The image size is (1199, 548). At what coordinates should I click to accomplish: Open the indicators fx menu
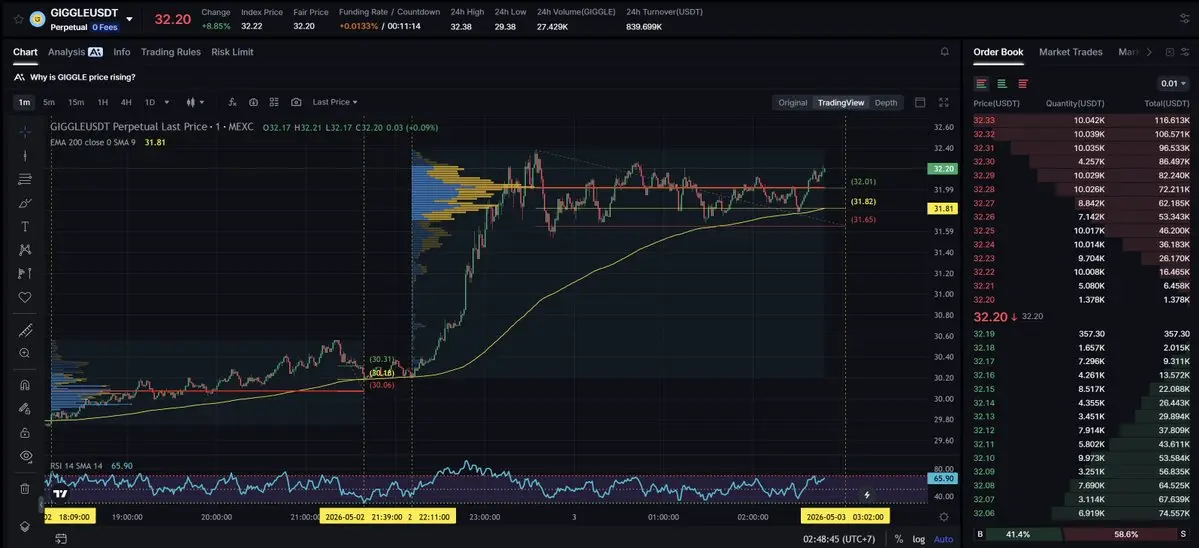[x=232, y=102]
